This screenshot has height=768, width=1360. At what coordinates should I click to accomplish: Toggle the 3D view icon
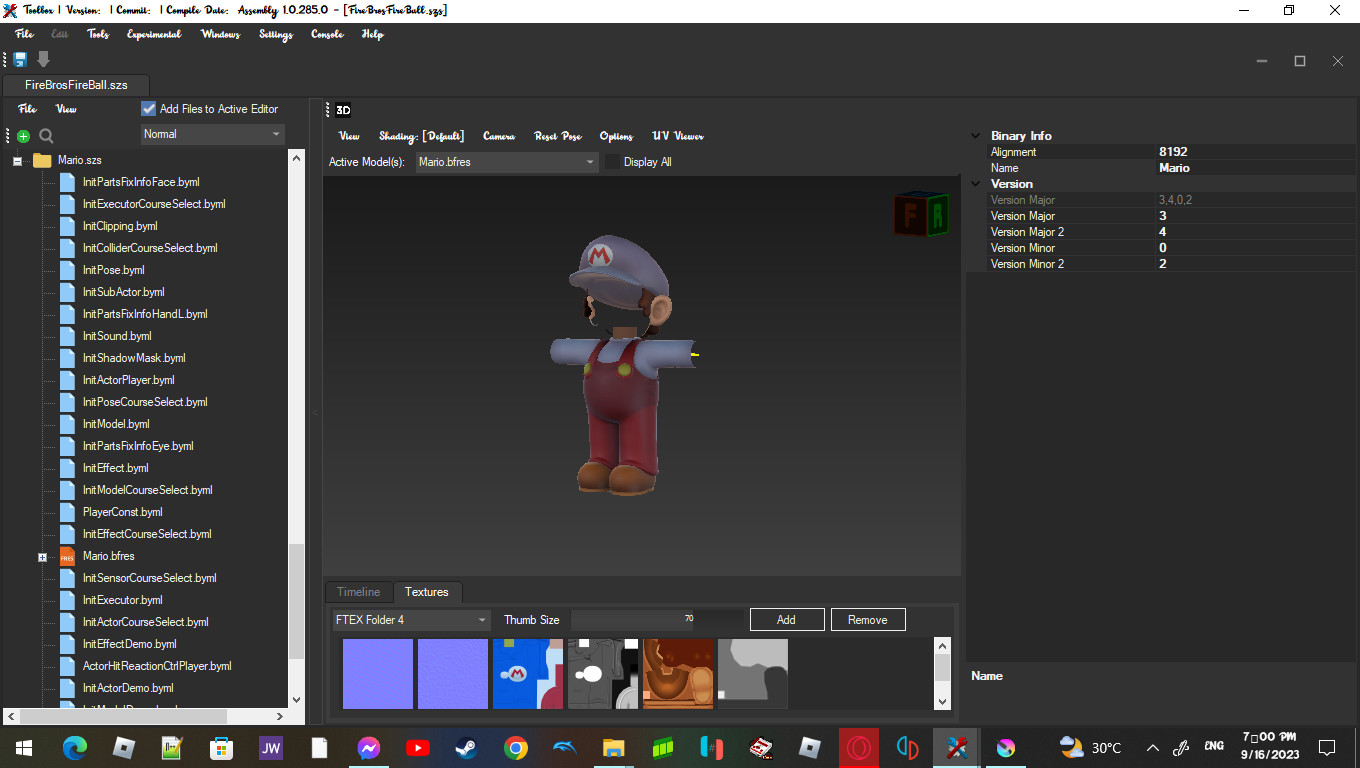point(343,110)
